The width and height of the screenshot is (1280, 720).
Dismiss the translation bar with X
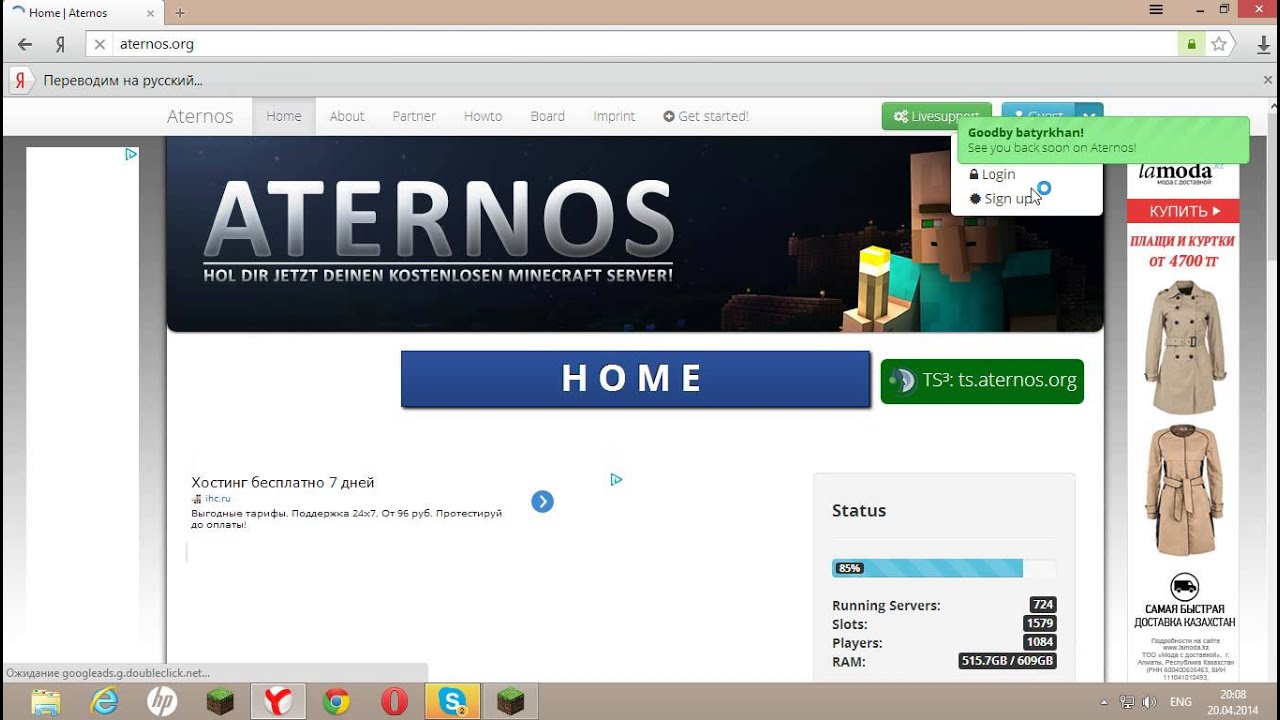(1268, 80)
